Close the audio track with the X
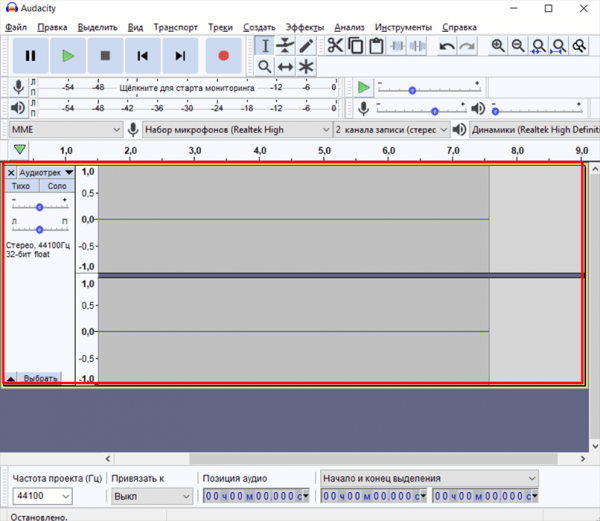The image size is (600, 521). (11, 173)
